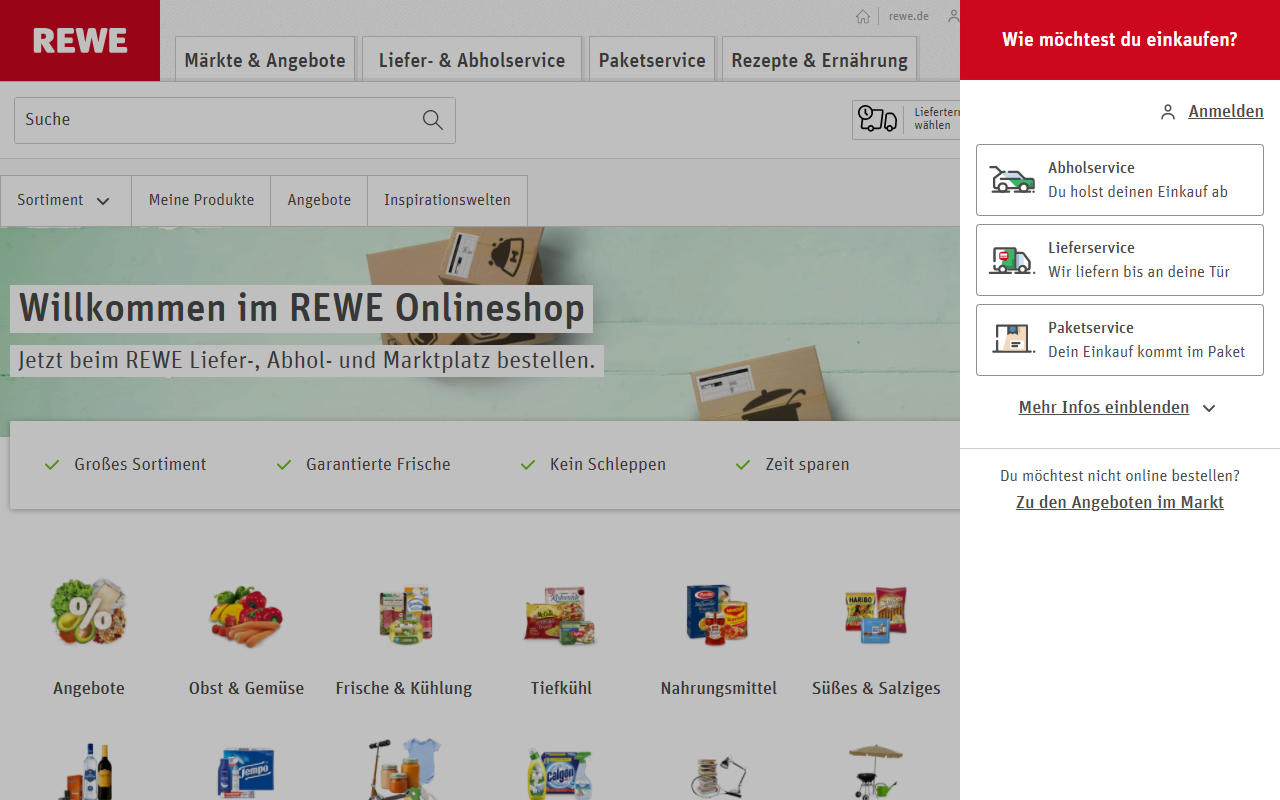
Task: Click 'Wie möchtest du einkaufen?' header
Action: (1120, 40)
